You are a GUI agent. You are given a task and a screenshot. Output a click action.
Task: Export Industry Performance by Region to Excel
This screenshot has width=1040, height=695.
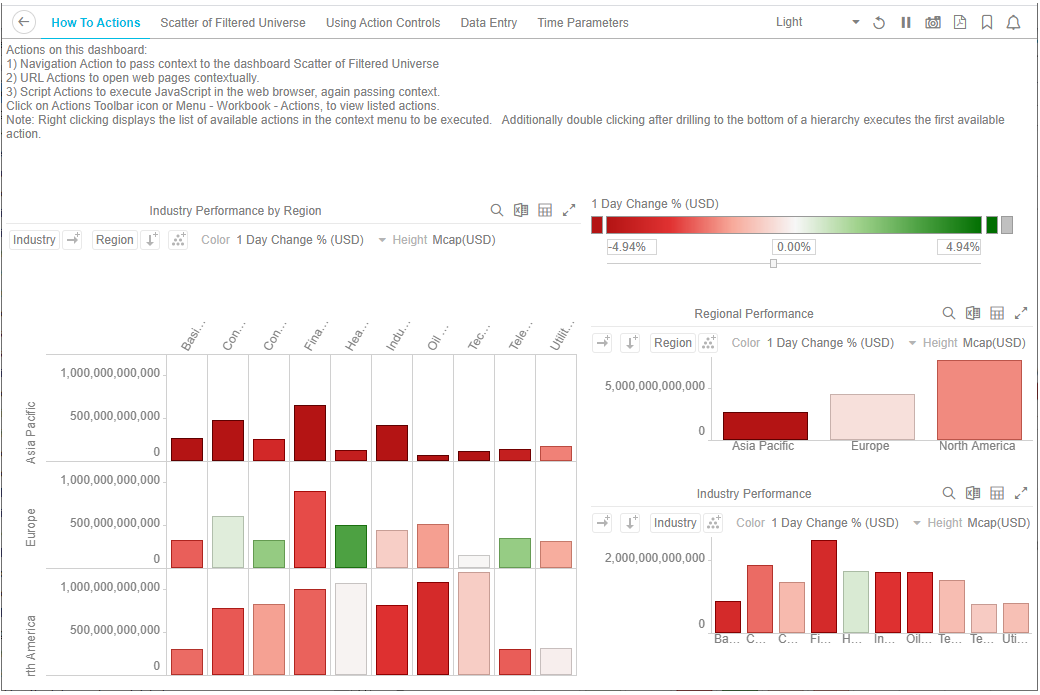coord(521,211)
